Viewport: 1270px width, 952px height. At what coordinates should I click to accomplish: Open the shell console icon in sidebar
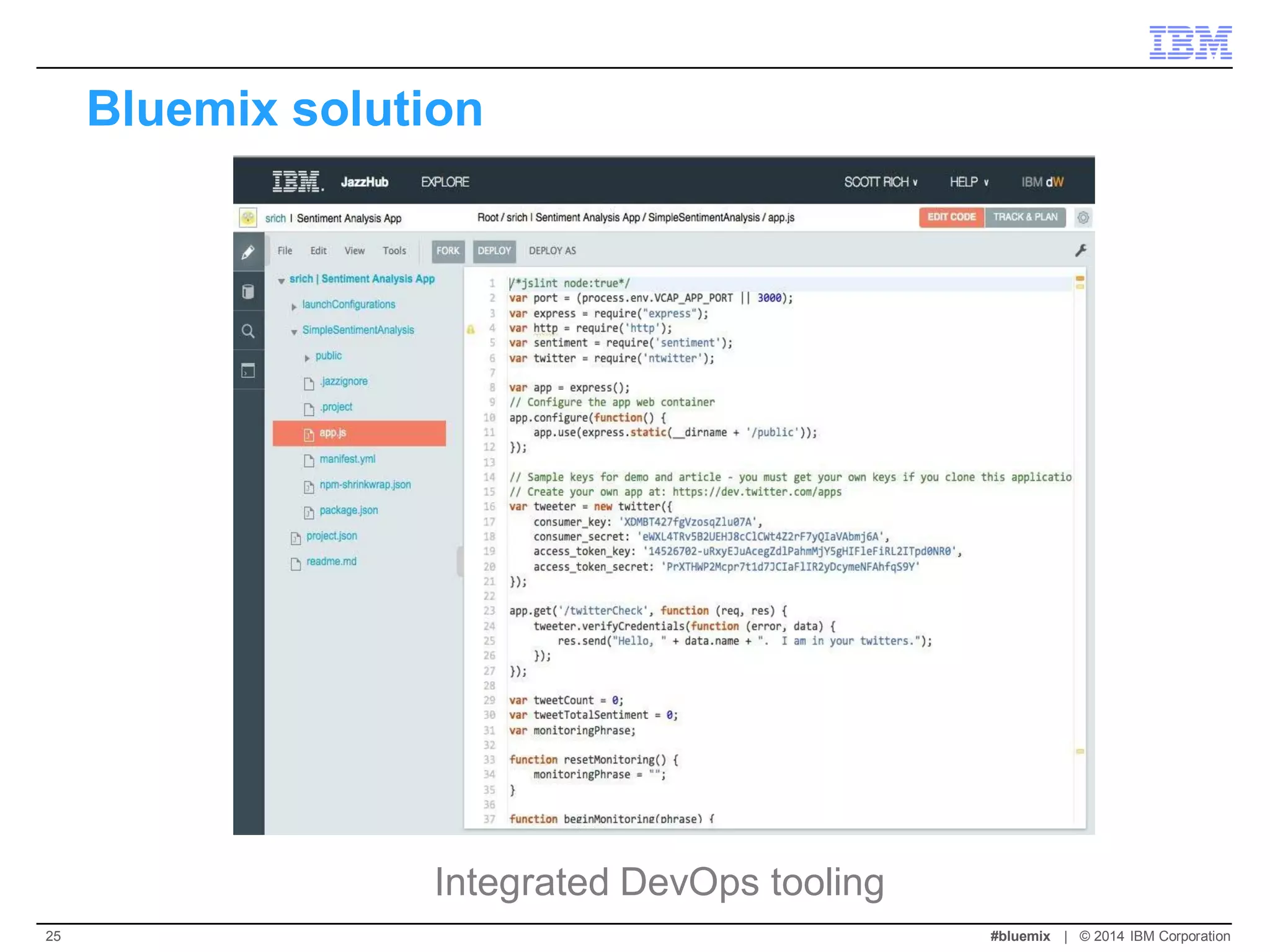[x=248, y=371]
